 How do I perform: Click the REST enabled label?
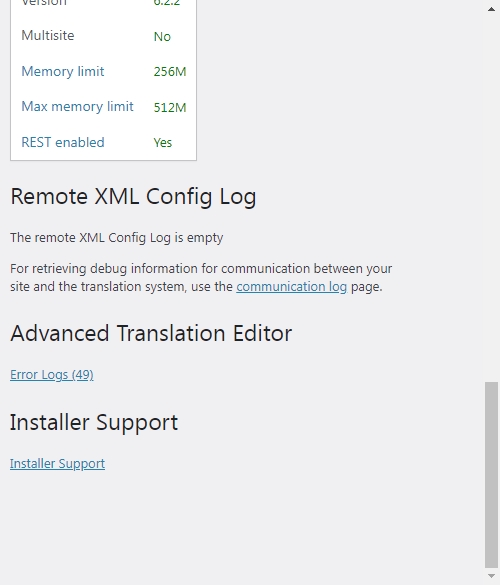click(x=63, y=142)
